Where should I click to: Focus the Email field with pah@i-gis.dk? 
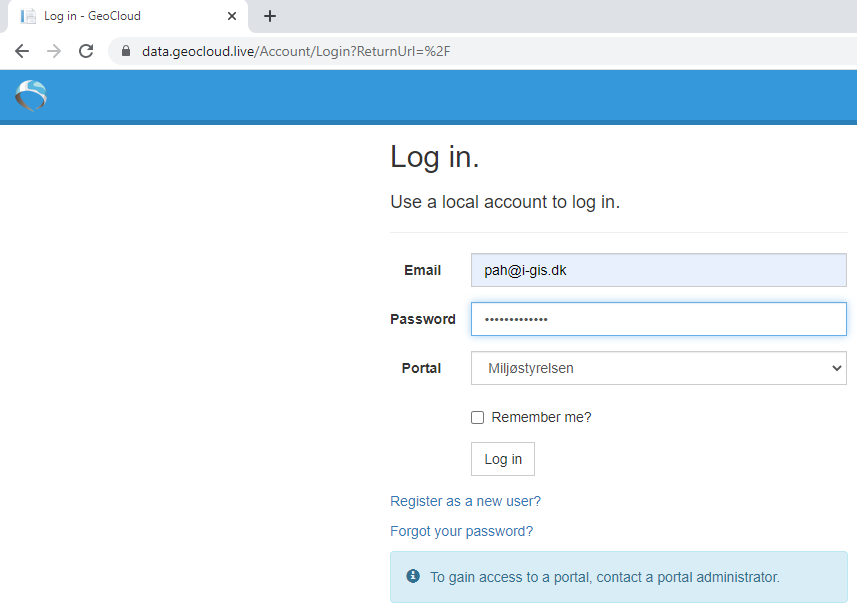point(658,270)
